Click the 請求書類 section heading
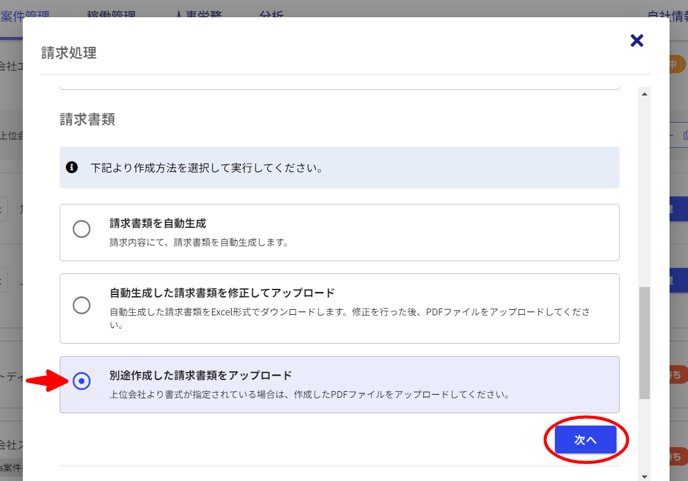This screenshot has width=688, height=481. (x=87, y=119)
